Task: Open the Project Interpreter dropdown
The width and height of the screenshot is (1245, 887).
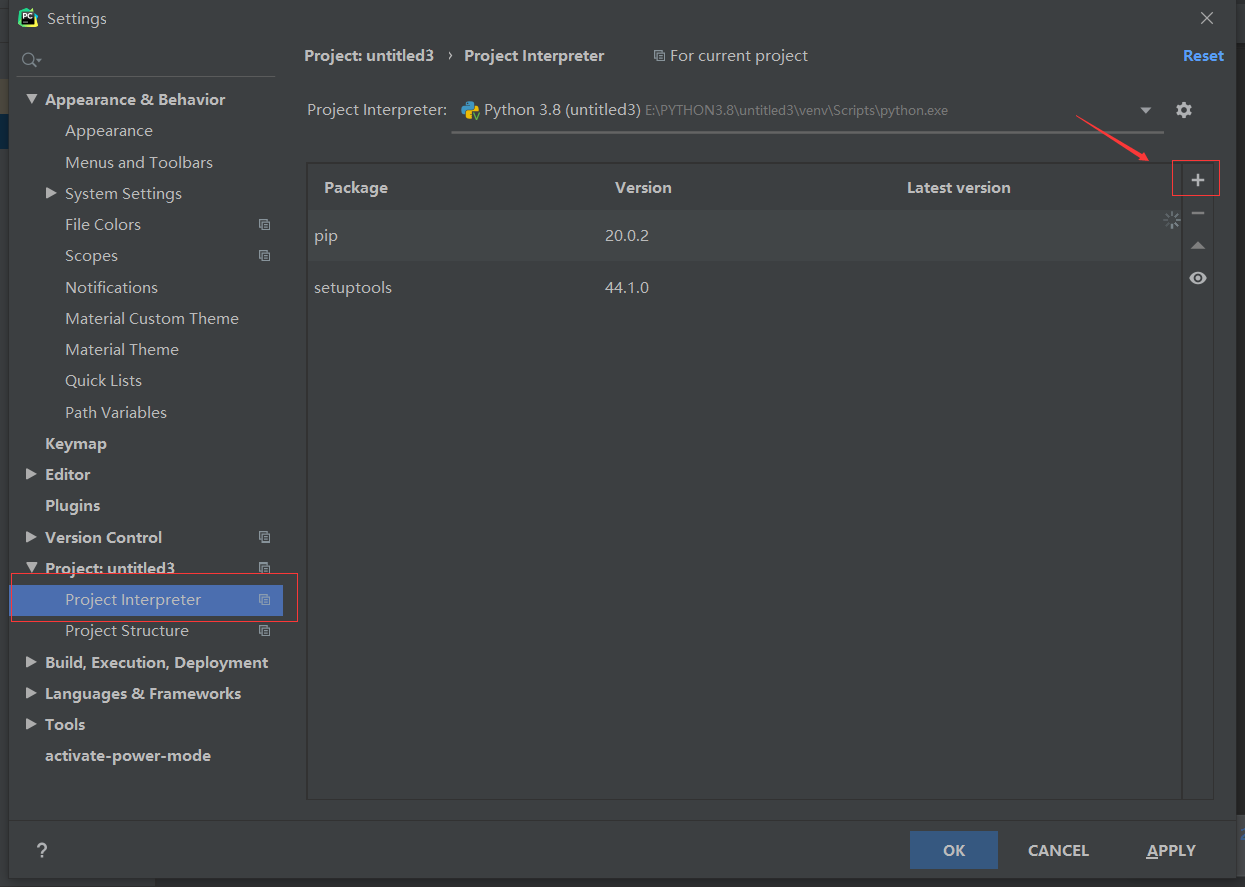Action: tap(807, 110)
